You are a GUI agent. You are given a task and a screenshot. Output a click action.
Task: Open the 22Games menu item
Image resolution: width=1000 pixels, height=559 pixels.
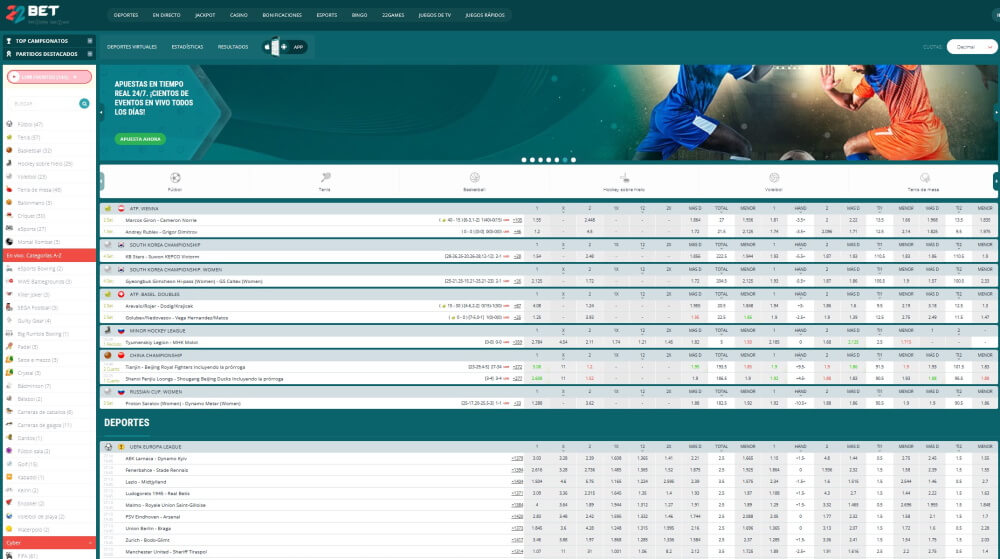pyautogui.click(x=393, y=15)
